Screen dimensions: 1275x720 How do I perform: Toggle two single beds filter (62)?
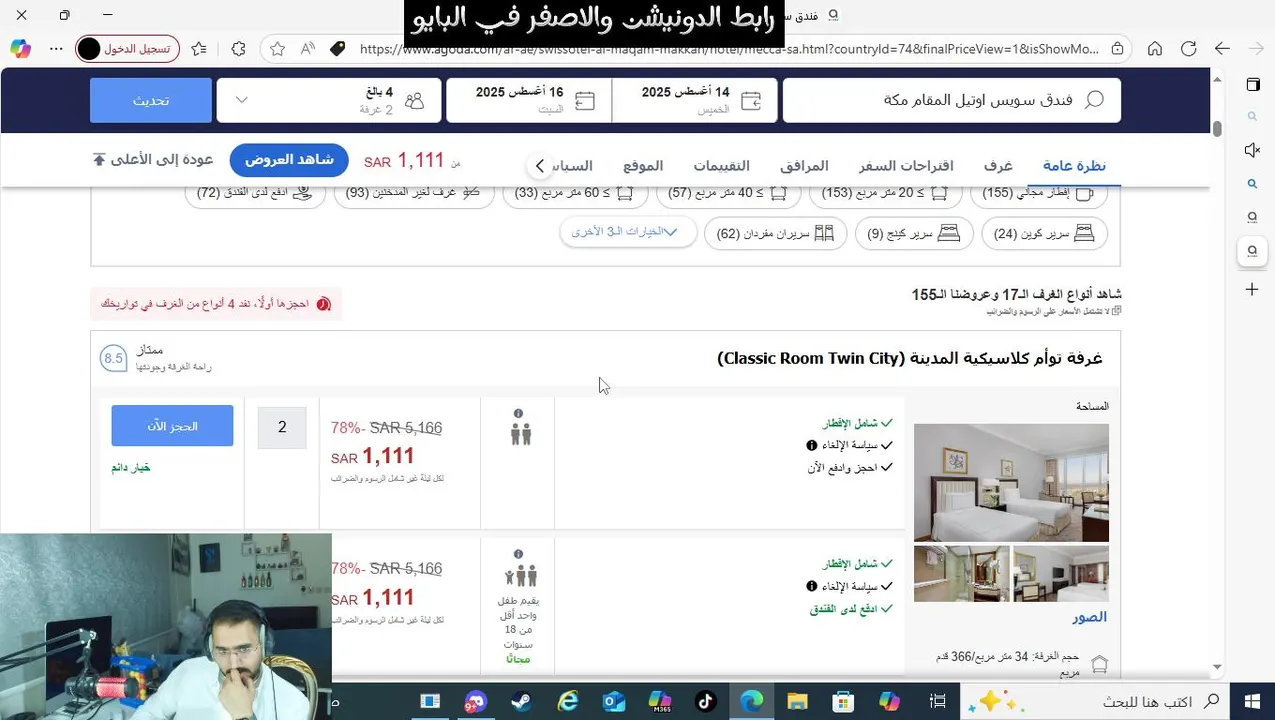pyautogui.click(x=776, y=233)
